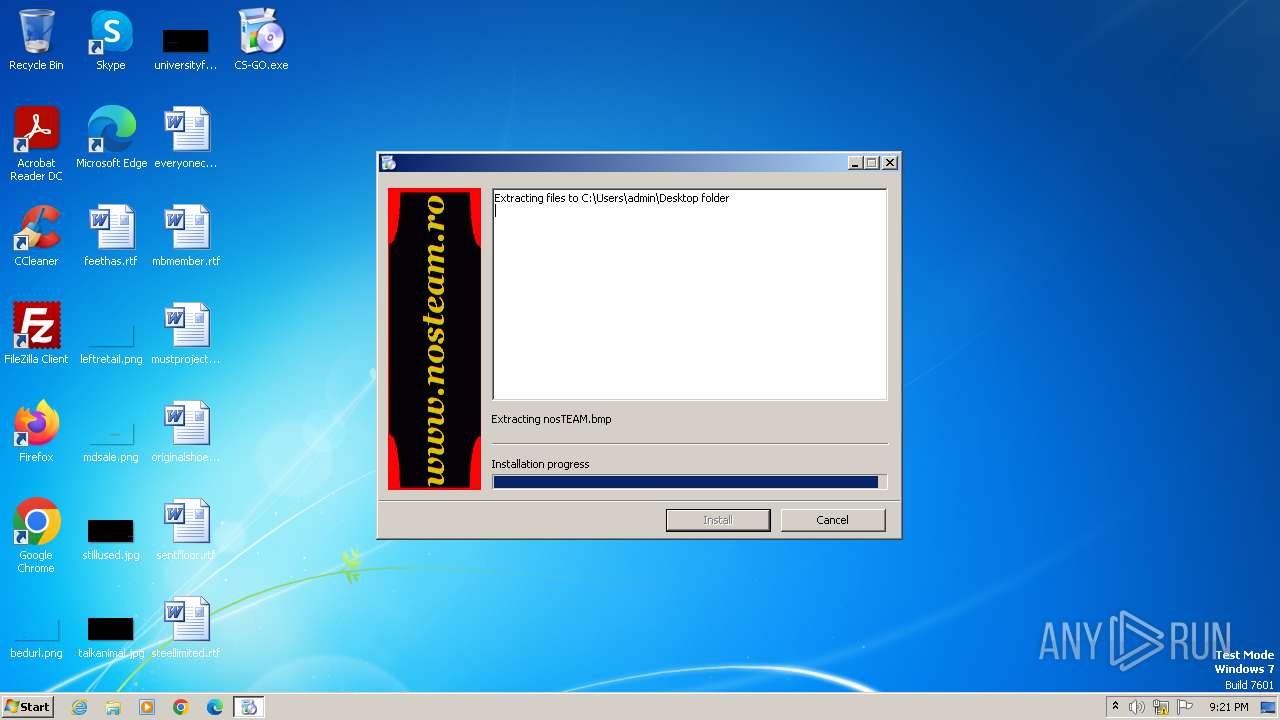The height and width of the screenshot is (720, 1280).
Task: Click the Show desktop strip
Action: [x=1269, y=707]
